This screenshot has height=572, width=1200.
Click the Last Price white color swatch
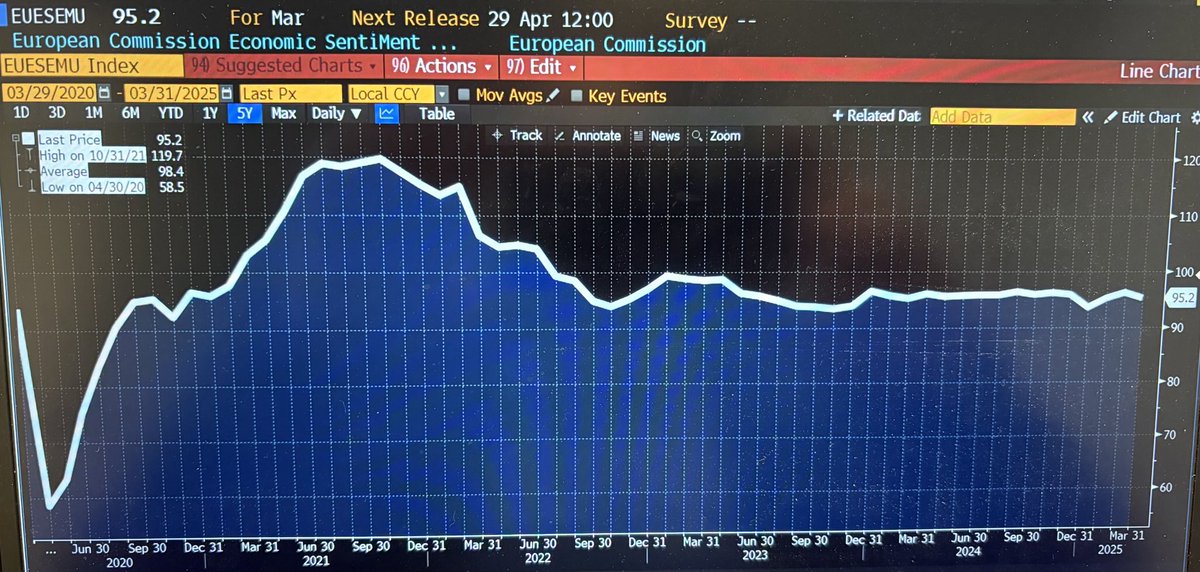[x=27, y=139]
